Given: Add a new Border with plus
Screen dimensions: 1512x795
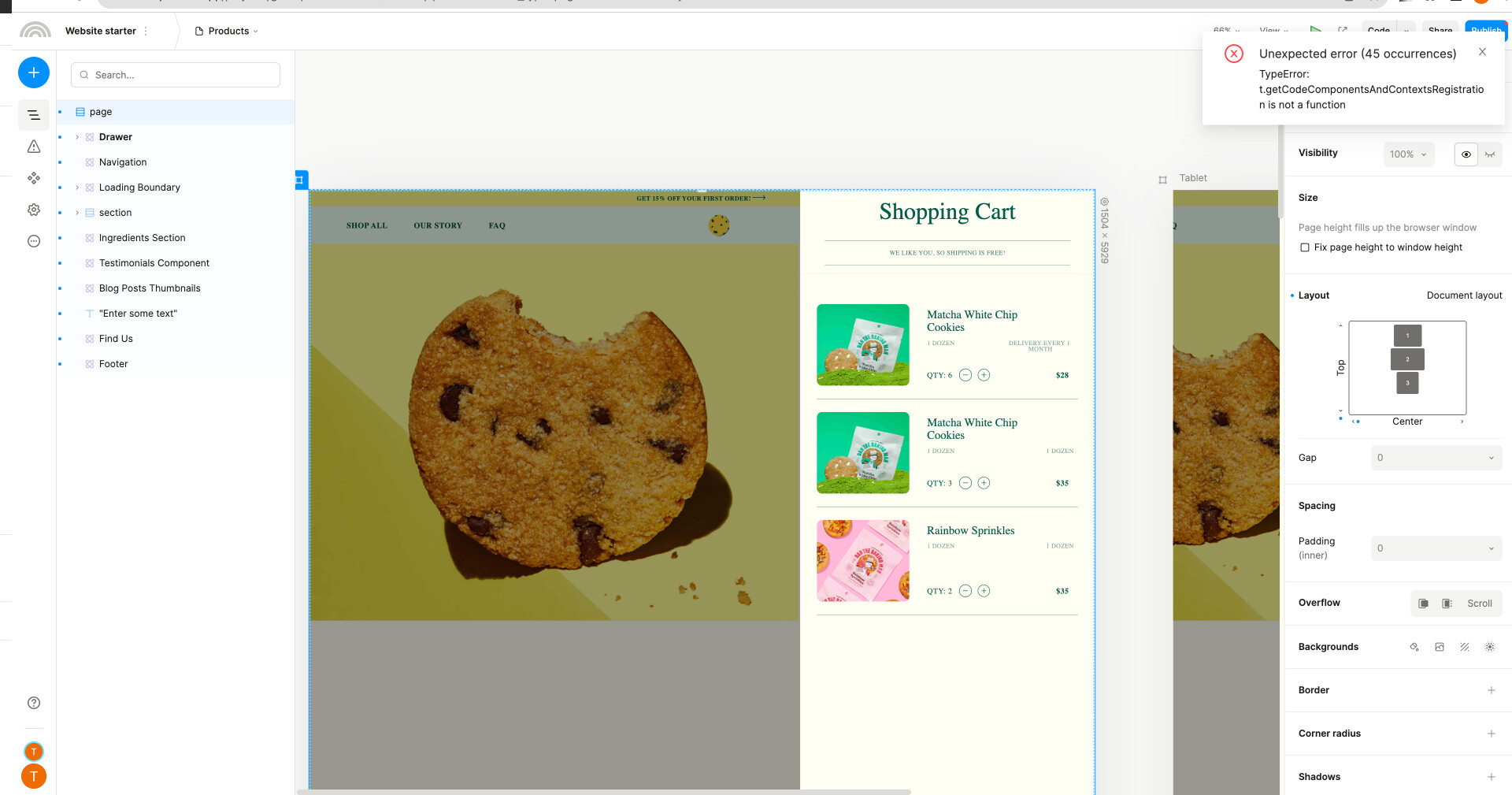Looking at the screenshot, I should (1491, 690).
